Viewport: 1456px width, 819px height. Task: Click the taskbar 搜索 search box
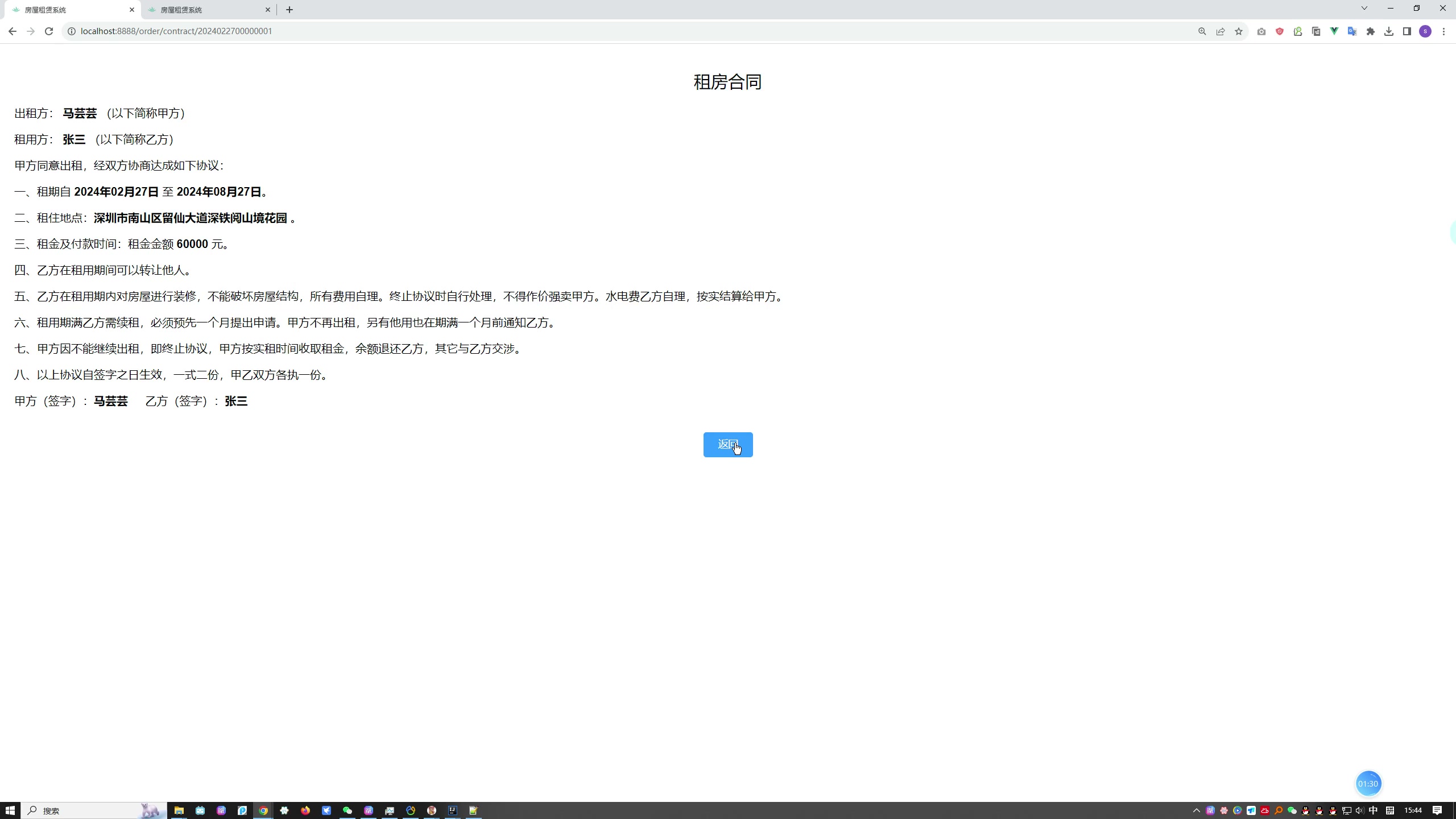click(94, 810)
